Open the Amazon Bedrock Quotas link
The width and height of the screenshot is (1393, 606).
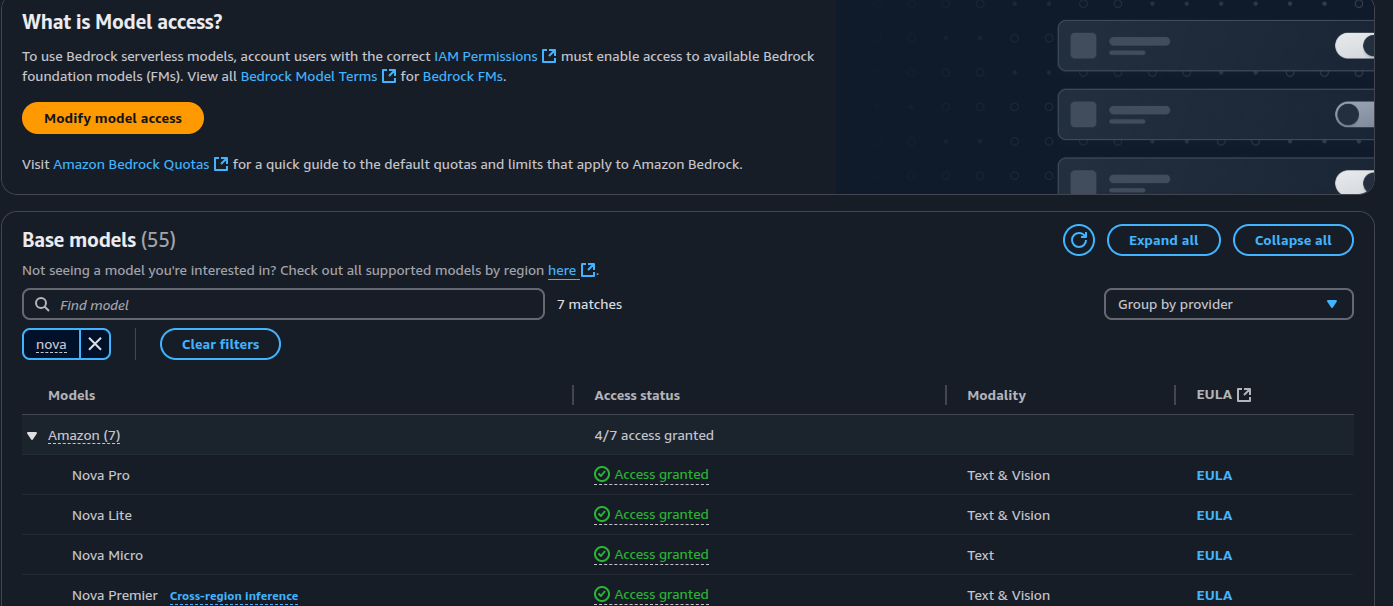131,164
